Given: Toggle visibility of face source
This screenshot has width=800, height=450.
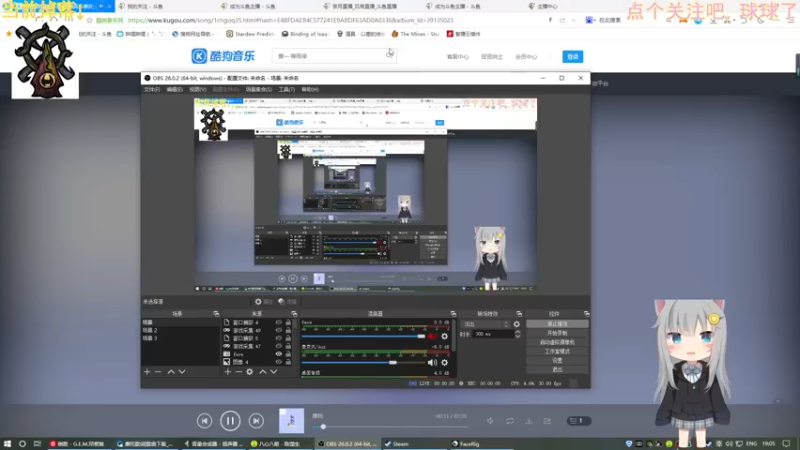Looking at the screenshot, I should click(279, 354).
